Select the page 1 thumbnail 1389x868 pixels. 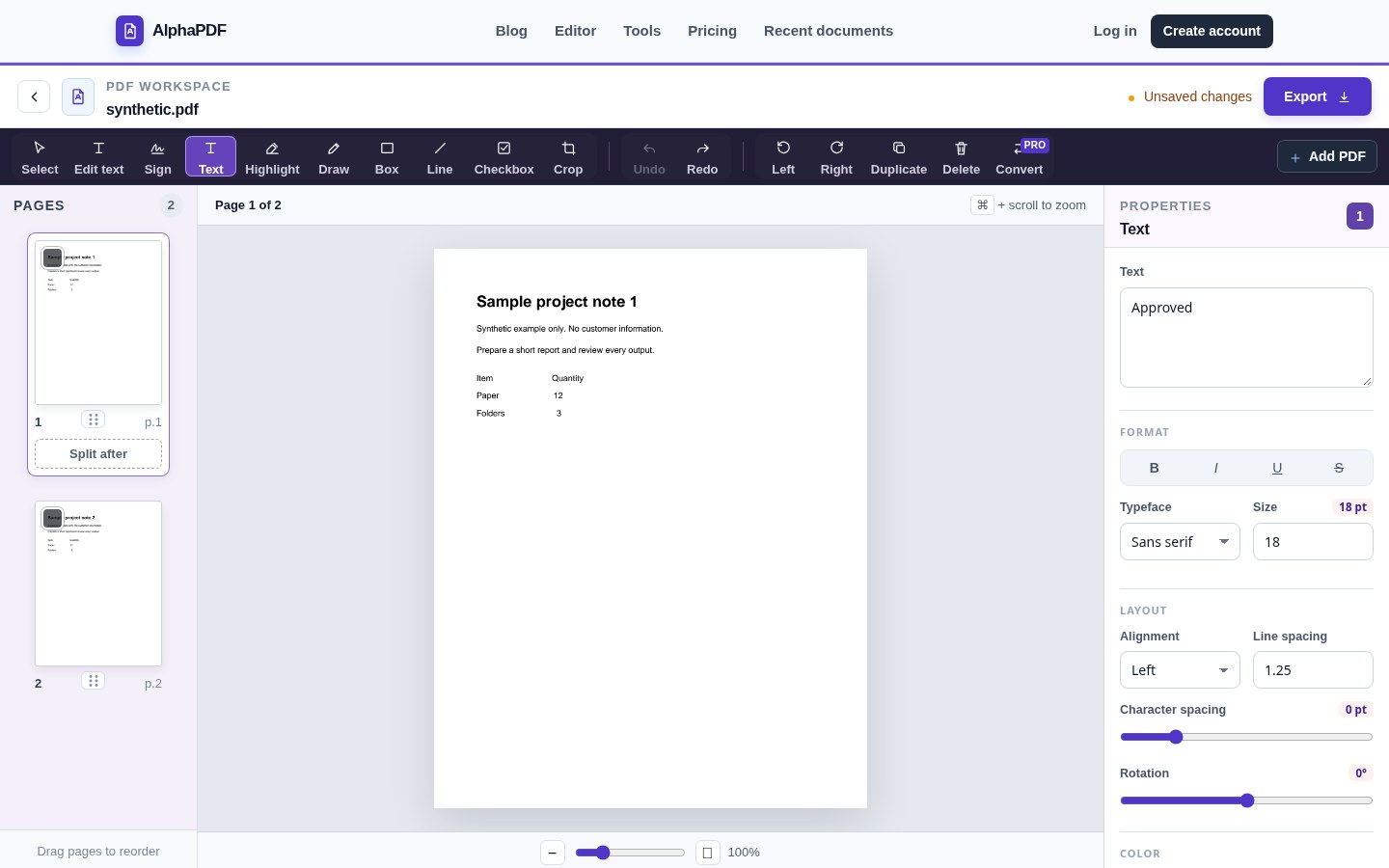(98, 323)
